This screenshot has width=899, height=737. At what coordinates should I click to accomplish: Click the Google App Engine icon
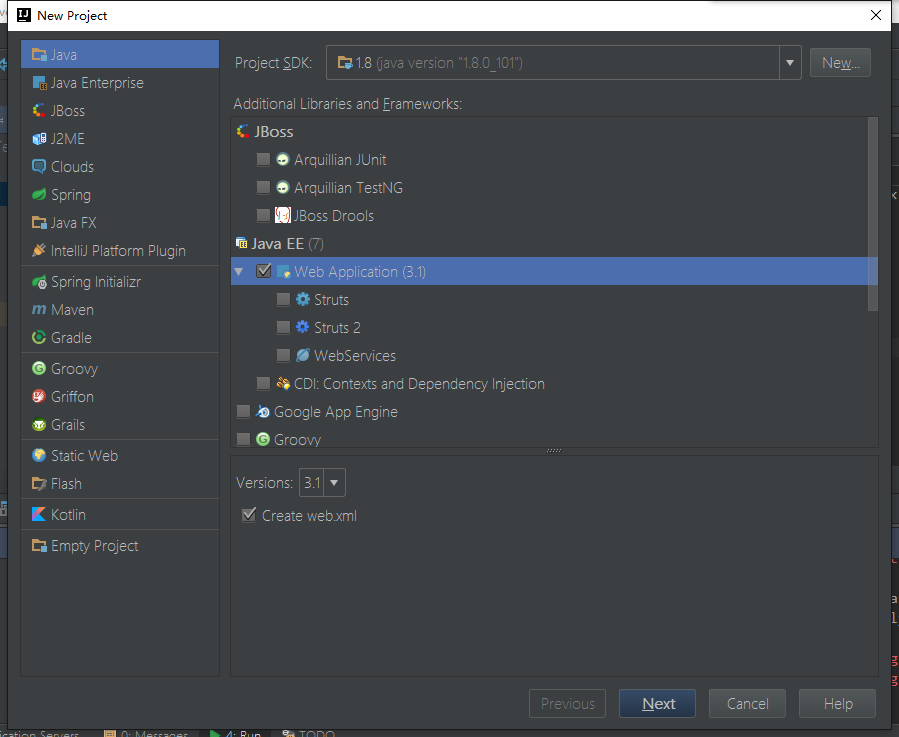coord(263,411)
